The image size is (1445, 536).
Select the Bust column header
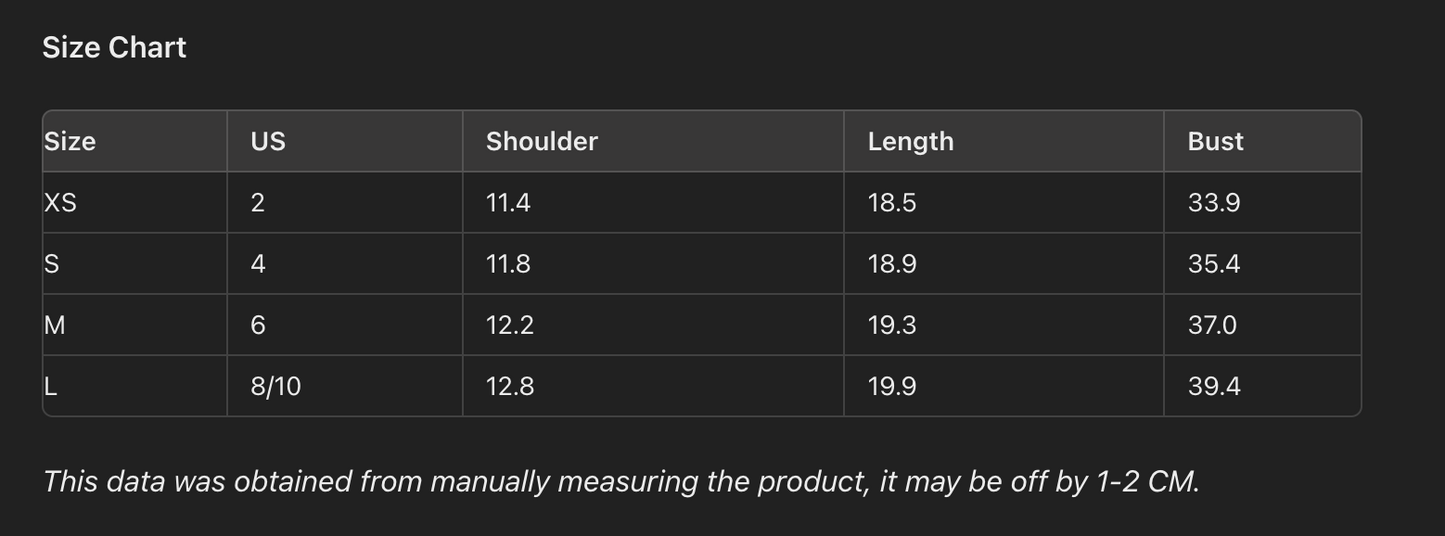1215,142
